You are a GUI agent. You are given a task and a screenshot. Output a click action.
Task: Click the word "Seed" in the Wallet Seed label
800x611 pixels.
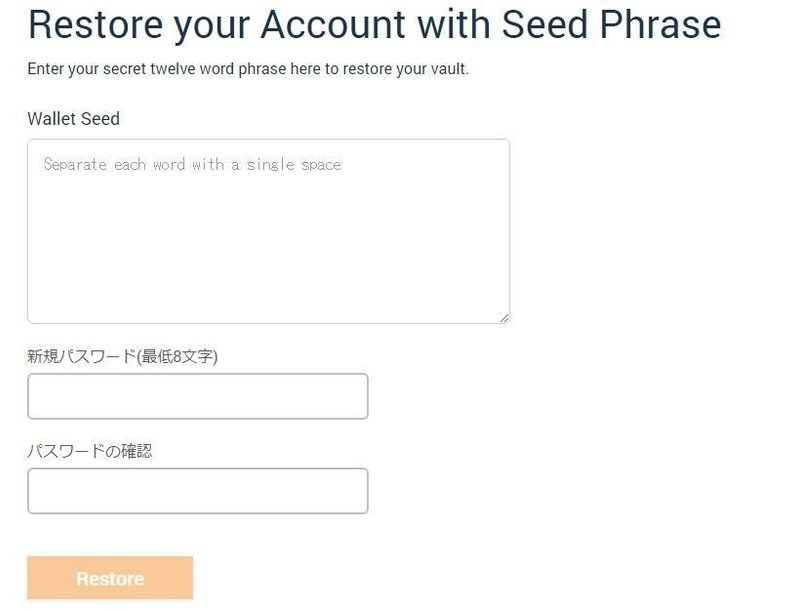[100, 119]
